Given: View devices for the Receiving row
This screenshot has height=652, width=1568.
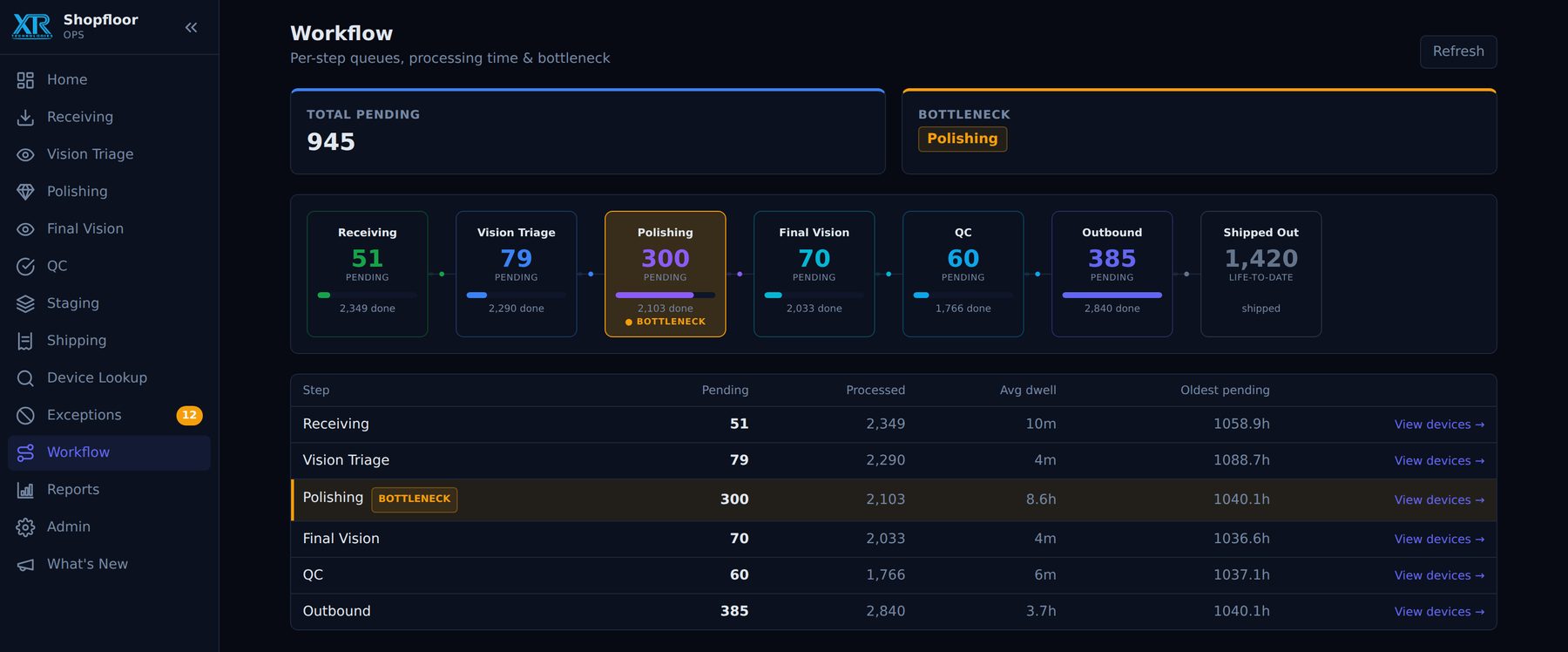Looking at the screenshot, I should (x=1439, y=424).
